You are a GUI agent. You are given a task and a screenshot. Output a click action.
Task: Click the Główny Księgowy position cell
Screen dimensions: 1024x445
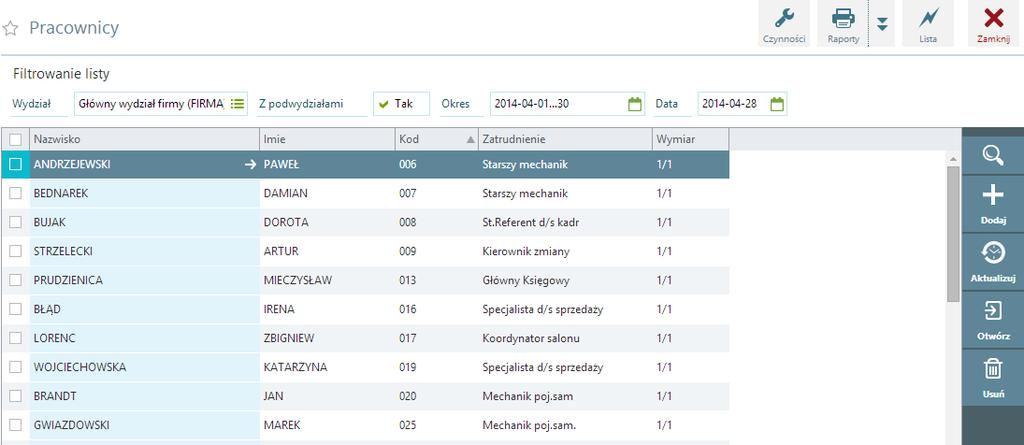565,280
